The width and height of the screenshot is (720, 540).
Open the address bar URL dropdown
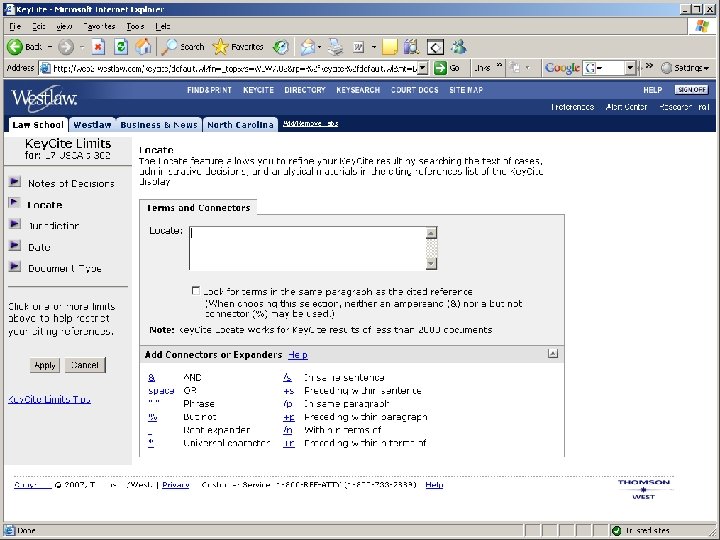point(423,68)
